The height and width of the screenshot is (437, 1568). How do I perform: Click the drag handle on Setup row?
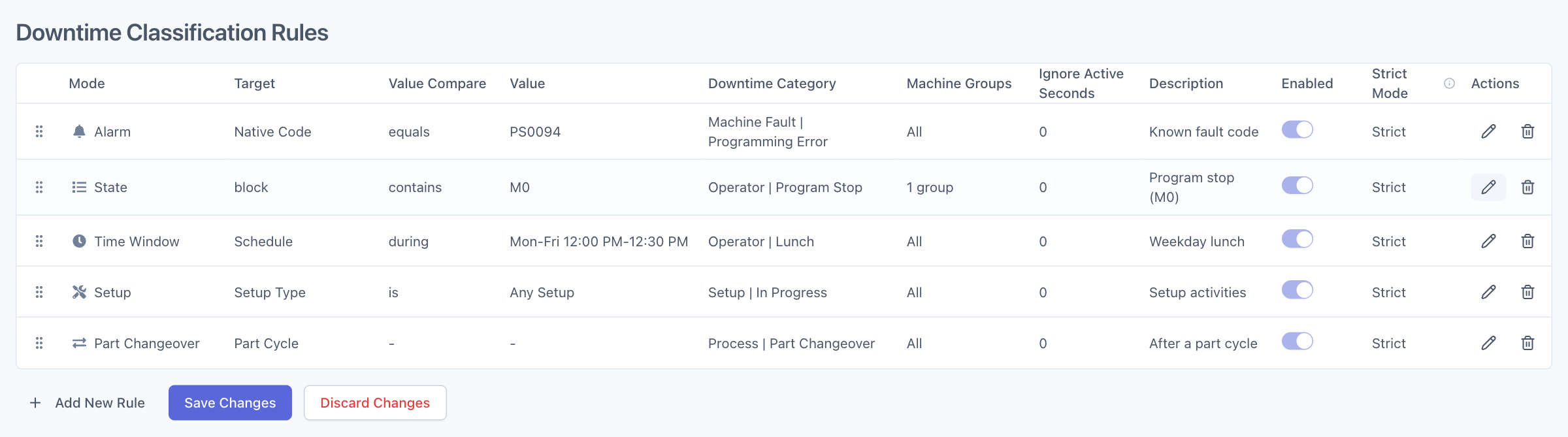pos(39,292)
